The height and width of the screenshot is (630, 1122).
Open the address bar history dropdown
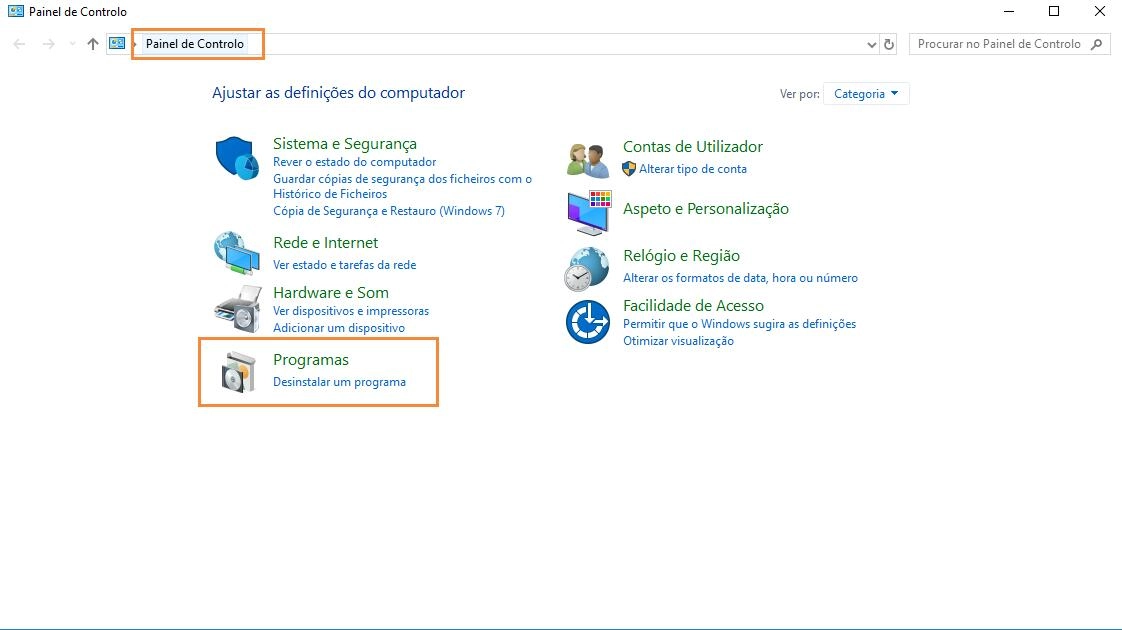tap(871, 44)
